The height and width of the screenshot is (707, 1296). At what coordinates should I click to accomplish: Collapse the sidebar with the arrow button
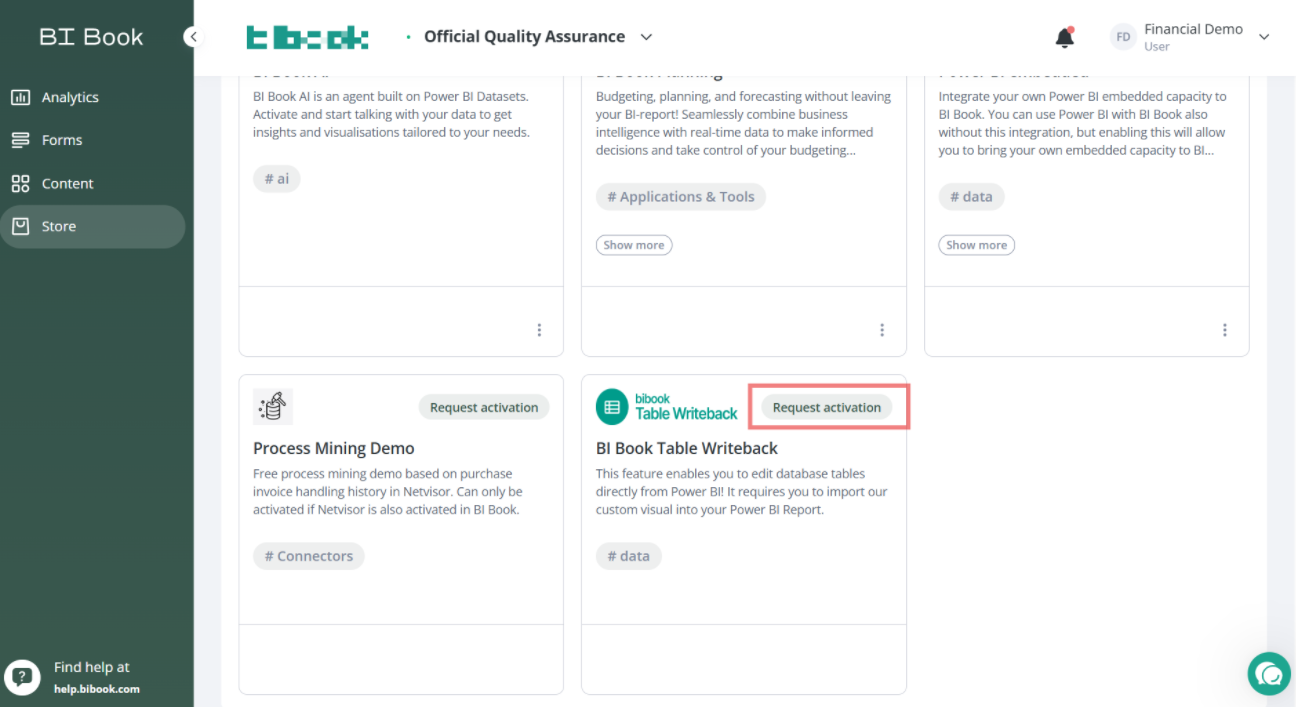[x=194, y=37]
